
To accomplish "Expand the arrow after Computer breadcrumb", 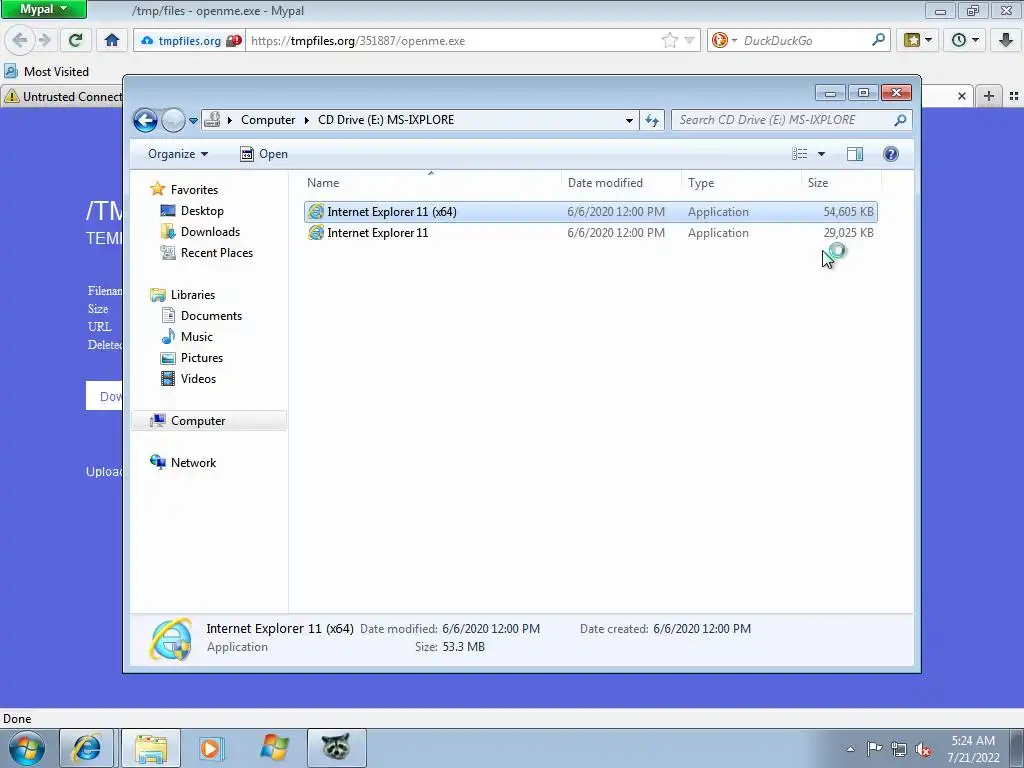I will [306, 120].
